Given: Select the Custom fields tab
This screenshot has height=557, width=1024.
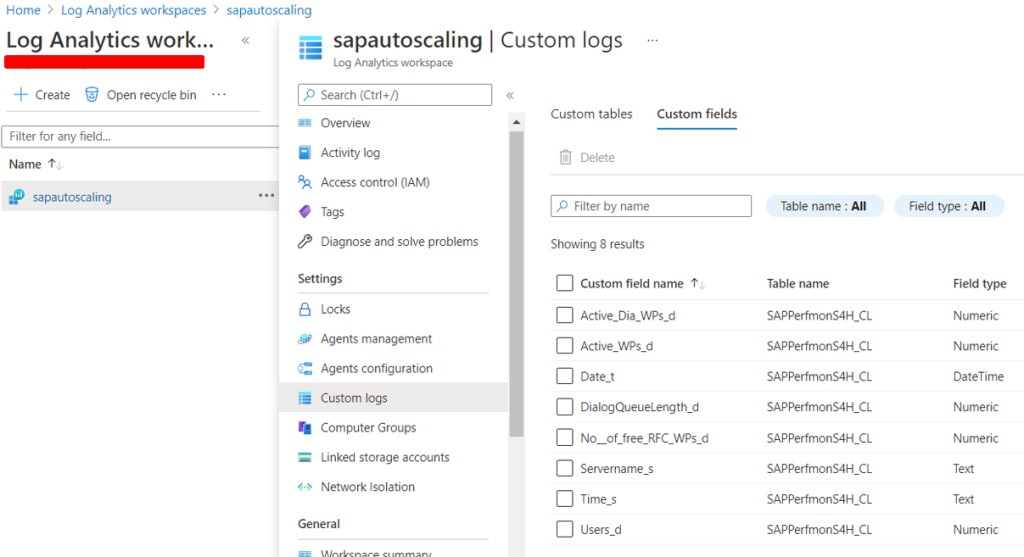Looking at the screenshot, I should tap(697, 114).
